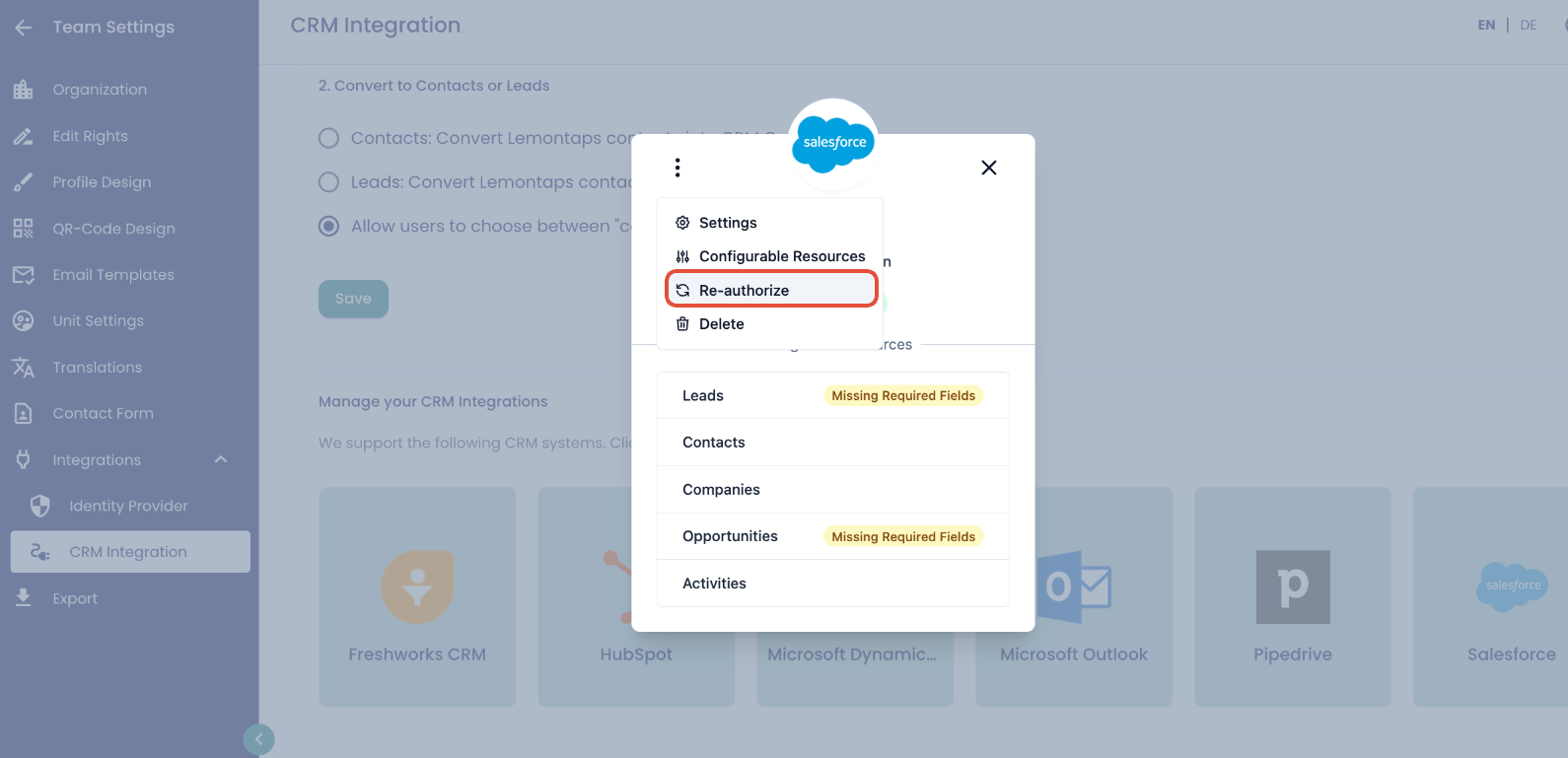
Task: Click the Email Templates envelope icon
Action: (x=24, y=275)
